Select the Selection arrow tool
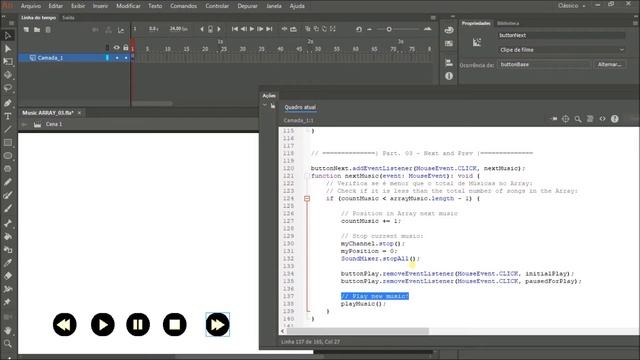Screen dimensions: 640x360 8,36
